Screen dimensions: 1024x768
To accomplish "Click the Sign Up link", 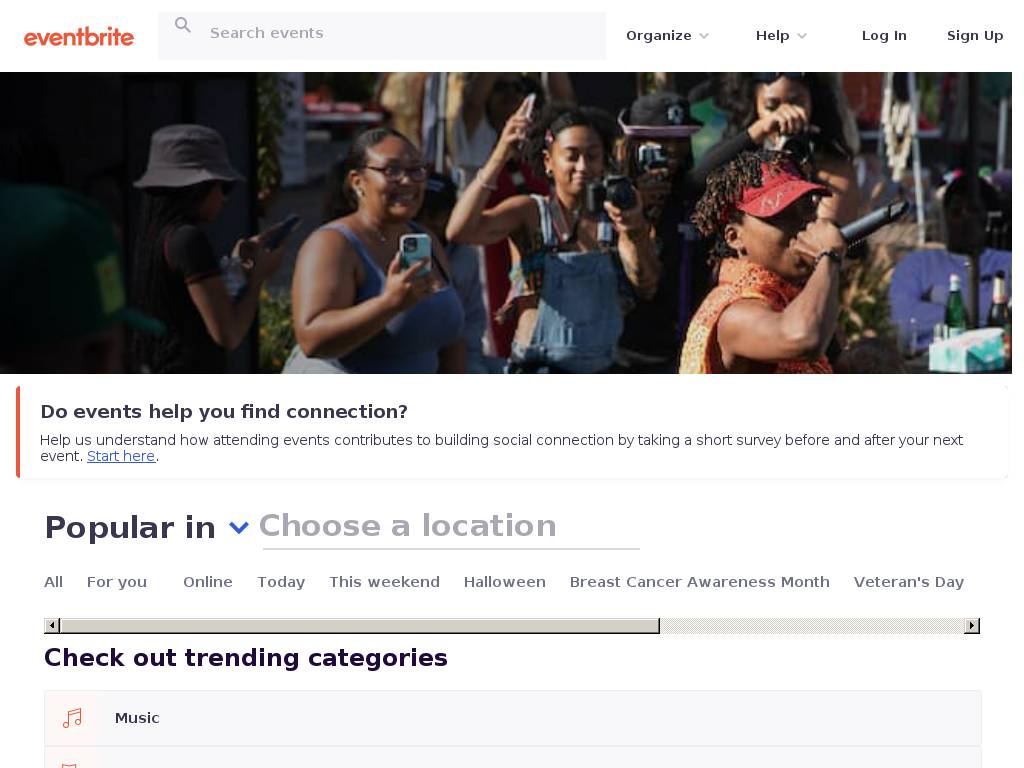I will pyautogui.click(x=975, y=36).
